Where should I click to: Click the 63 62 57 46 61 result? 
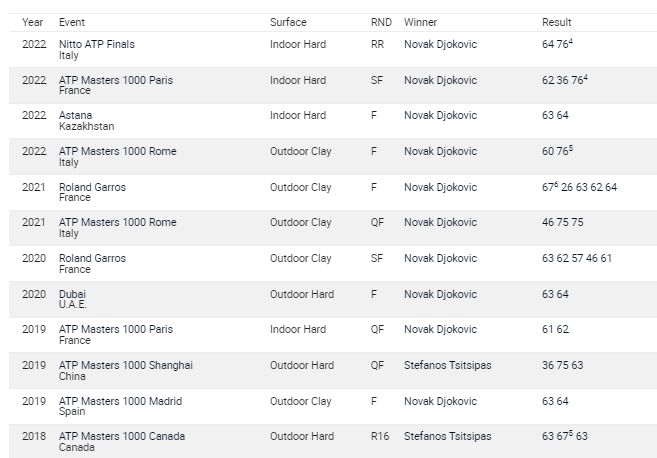pos(577,258)
